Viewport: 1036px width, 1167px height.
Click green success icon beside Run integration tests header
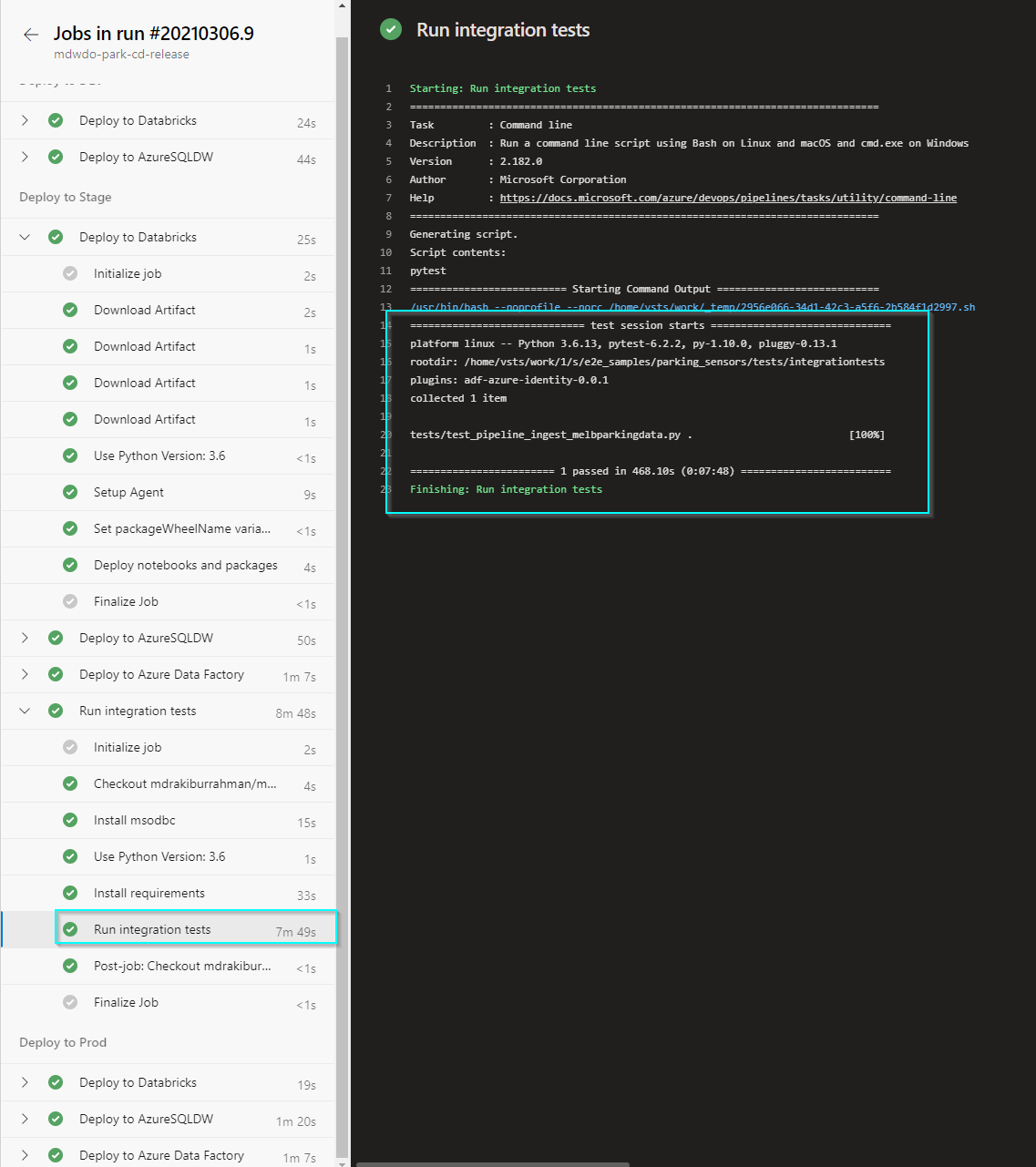[x=391, y=29]
